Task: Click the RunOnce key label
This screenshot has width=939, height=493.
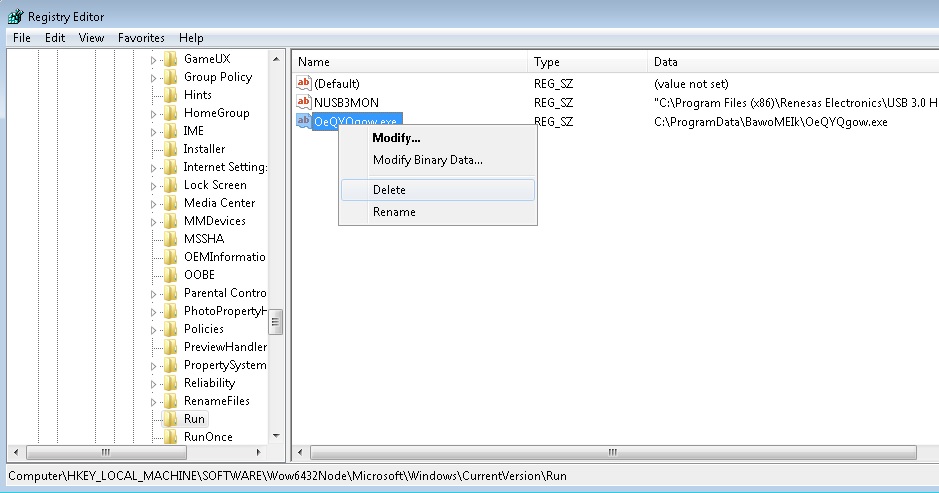Action: pyautogui.click(x=208, y=437)
